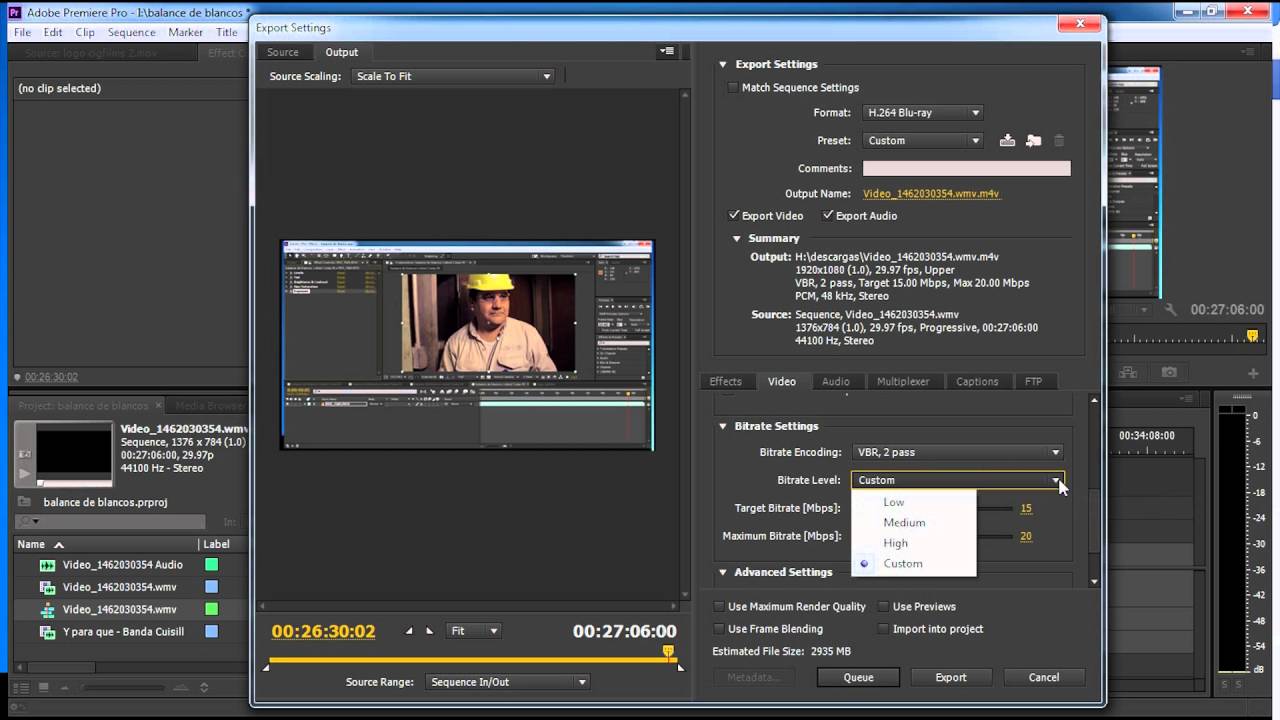Switch project panel to icon view
1280x720 pixels.
pyautogui.click(x=43, y=688)
